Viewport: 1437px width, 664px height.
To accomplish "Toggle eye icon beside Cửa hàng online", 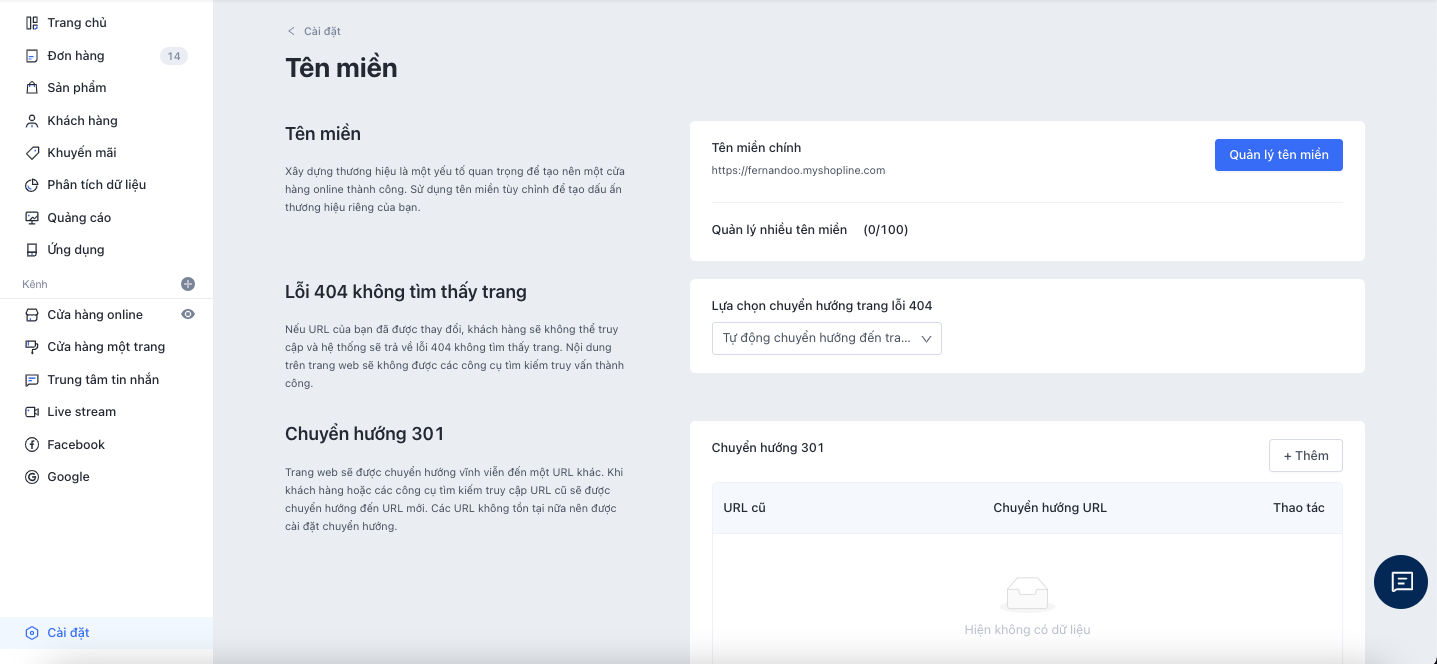I will (x=188, y=314).
